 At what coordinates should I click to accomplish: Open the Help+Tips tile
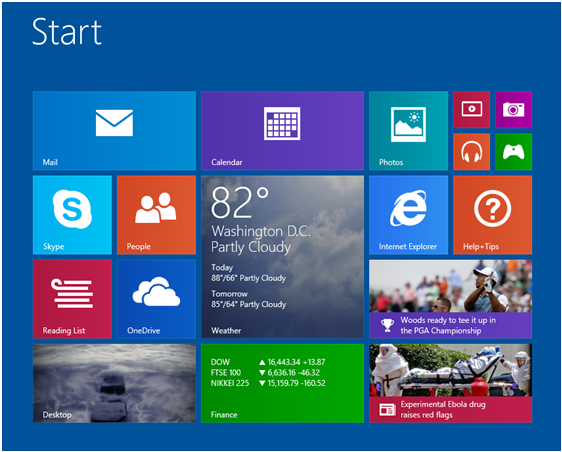click(492, 215)
